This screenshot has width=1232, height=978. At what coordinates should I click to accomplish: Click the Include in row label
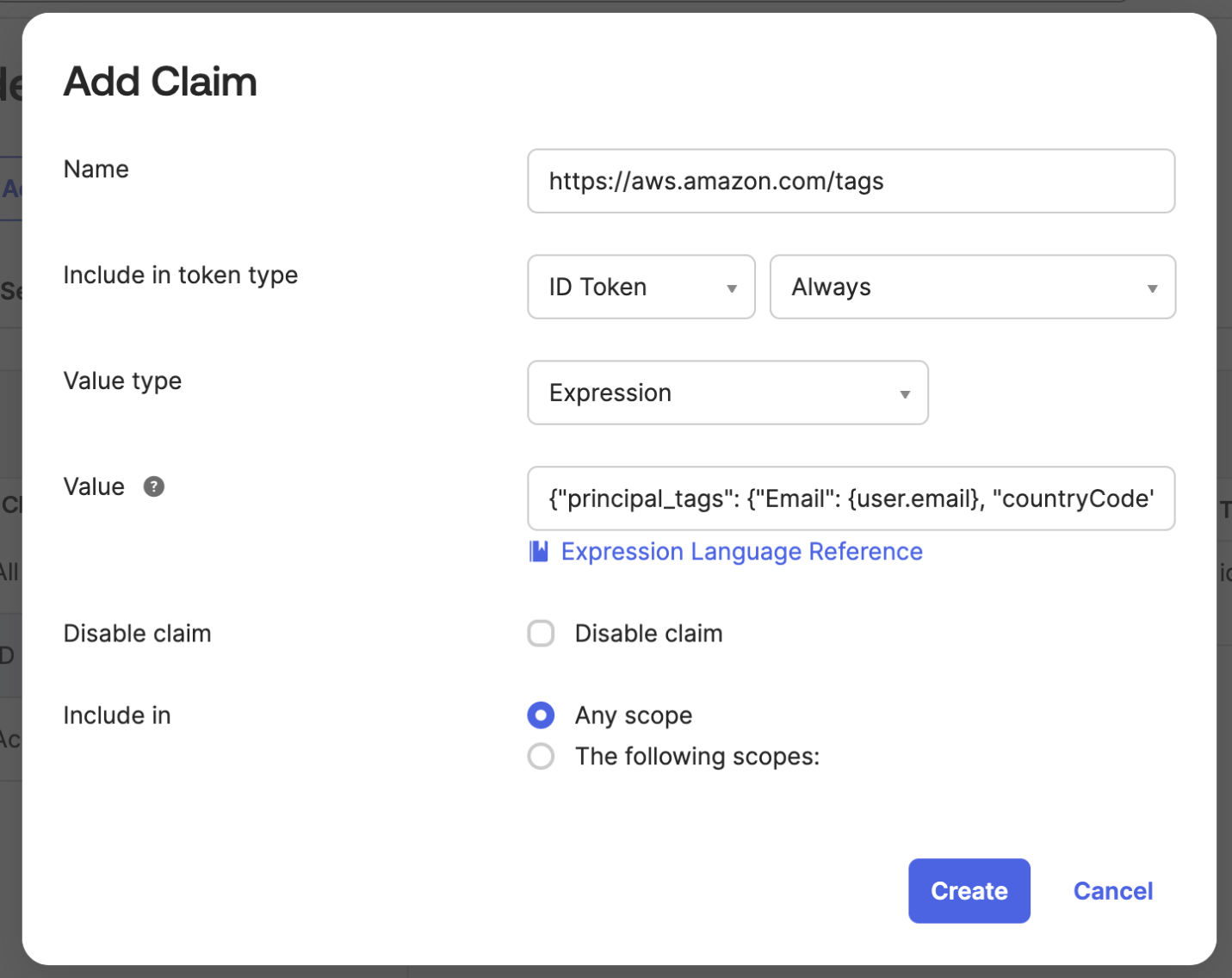(x=117, y=715)
